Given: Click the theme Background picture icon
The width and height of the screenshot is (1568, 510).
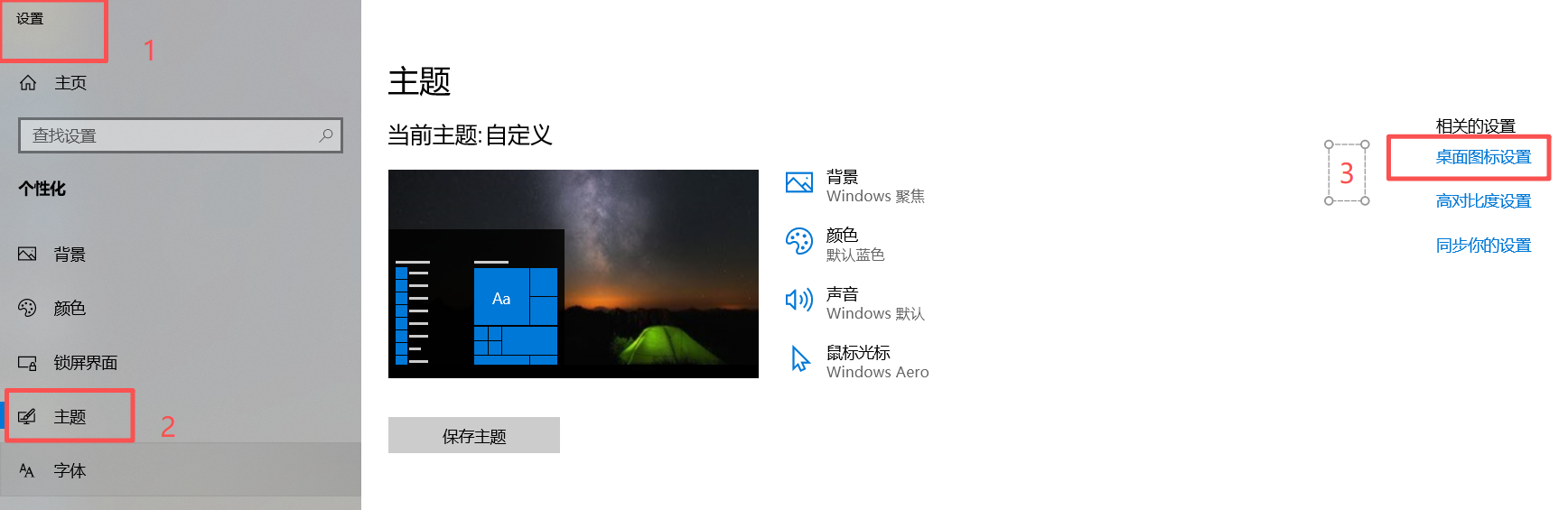Looking at the screenshot, I should (x=799, y=182).
